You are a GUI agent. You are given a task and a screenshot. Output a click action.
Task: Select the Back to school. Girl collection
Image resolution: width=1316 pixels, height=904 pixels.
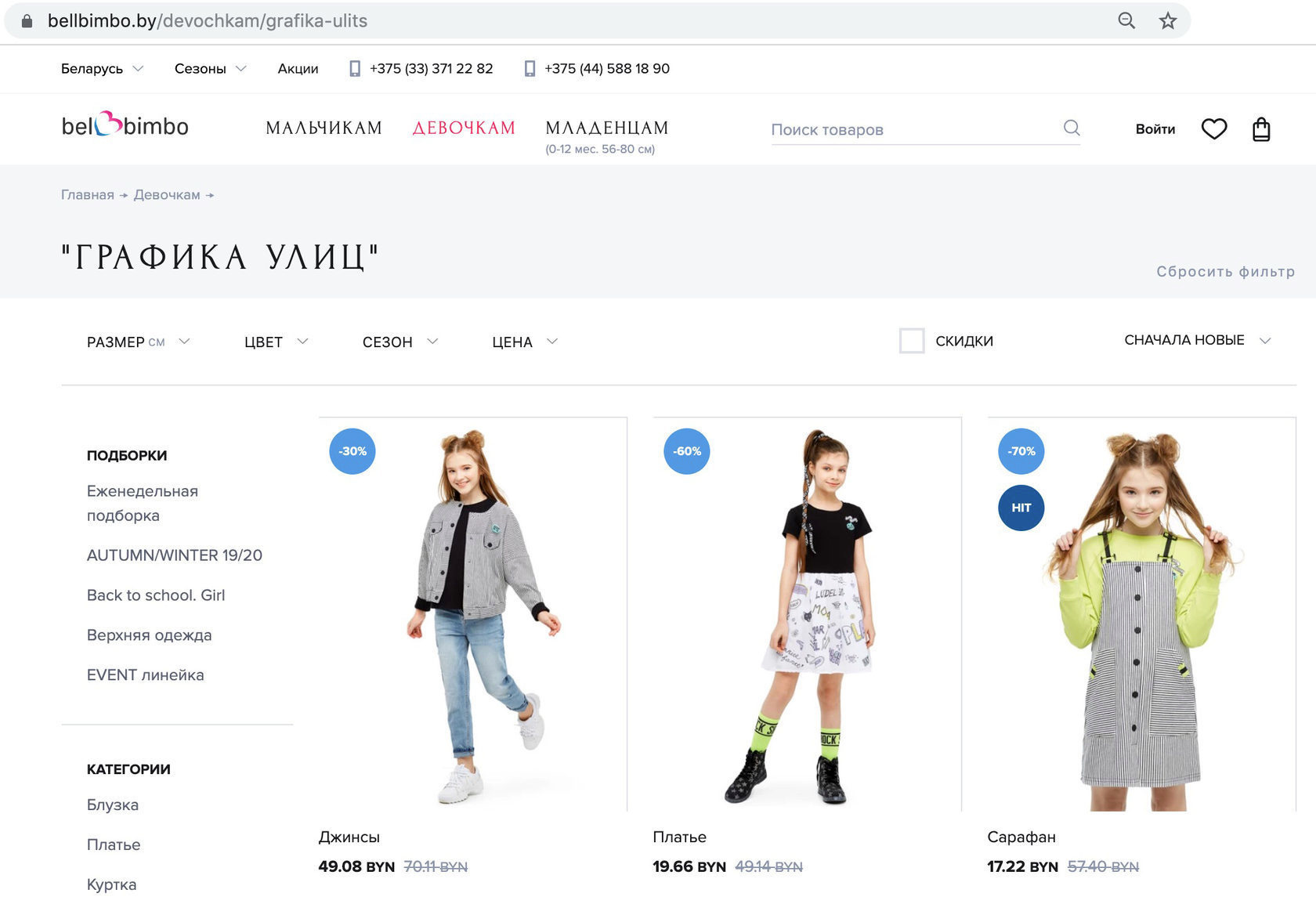(156, 595)
